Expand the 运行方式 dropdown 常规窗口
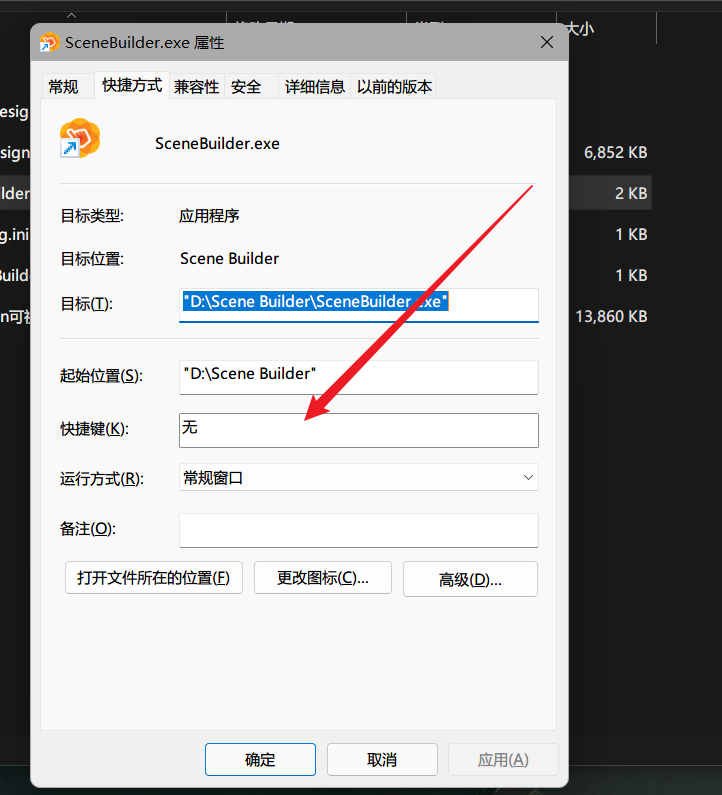 point(358,477)
